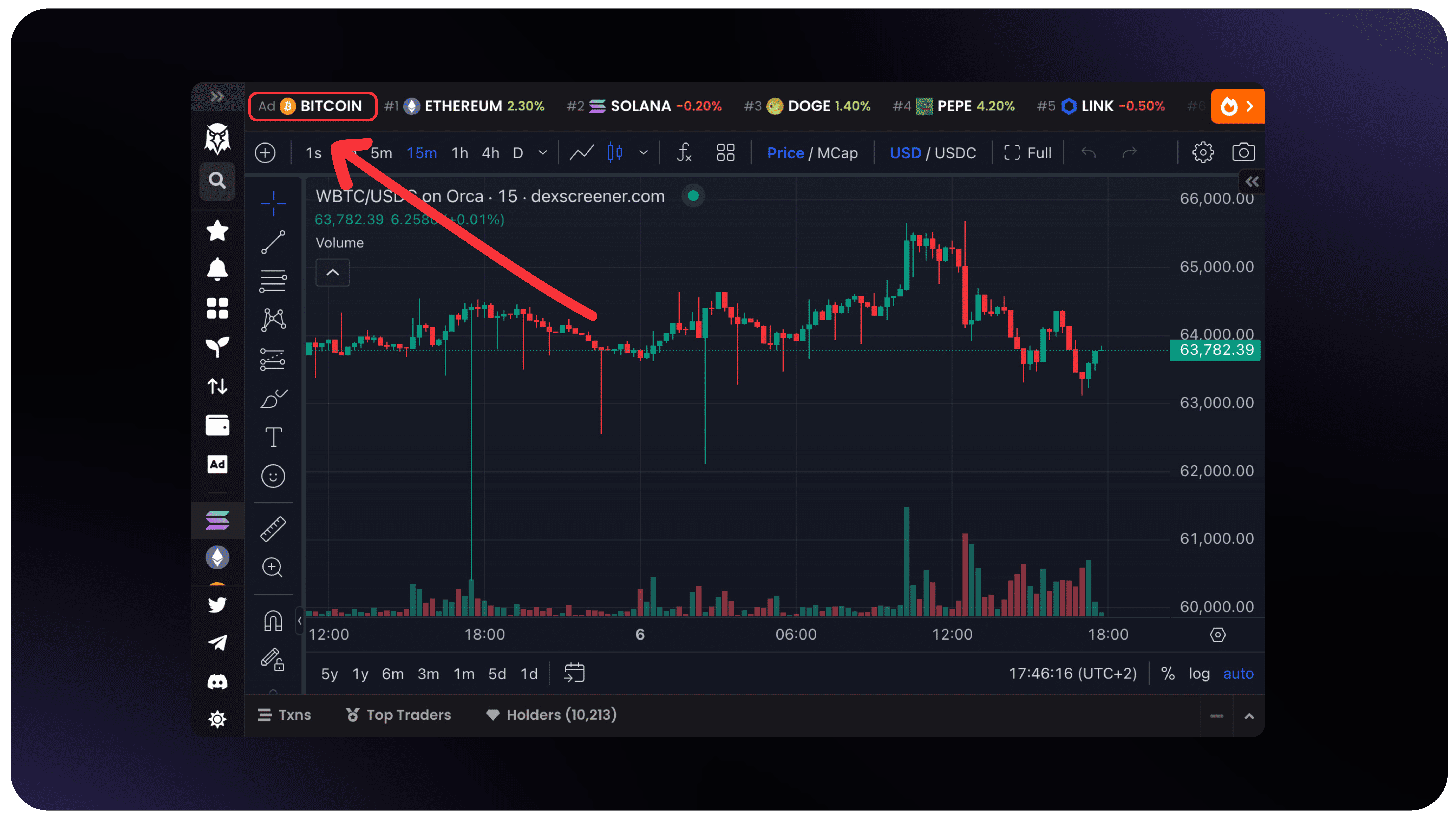Switch to the Top Traders tab
The width and height of the screenshot is (1456, 819).
click(399, 715)
